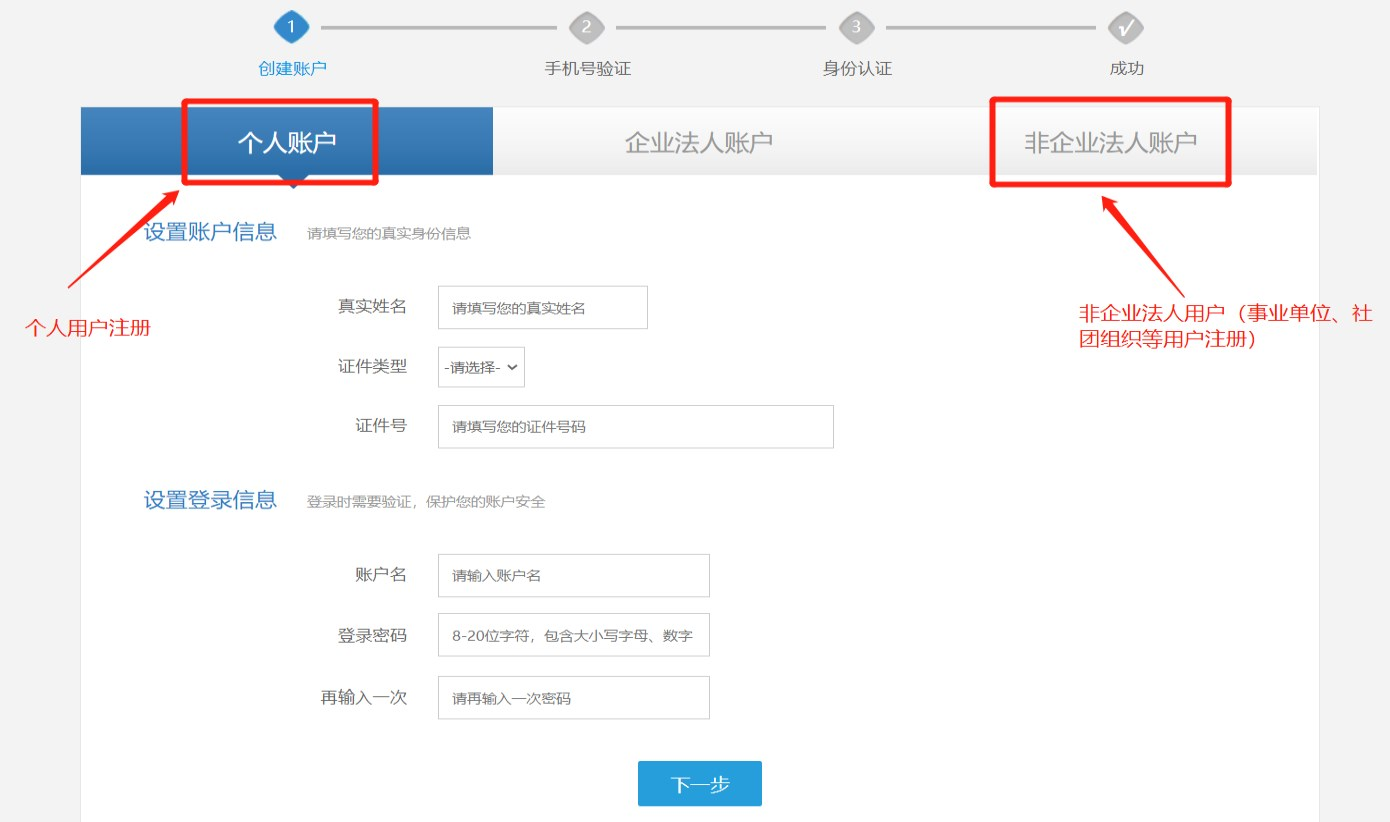Open the 非企业法人账户 tab
The width and height of the screenshot is (1390, 822).
pos(1110,142)
